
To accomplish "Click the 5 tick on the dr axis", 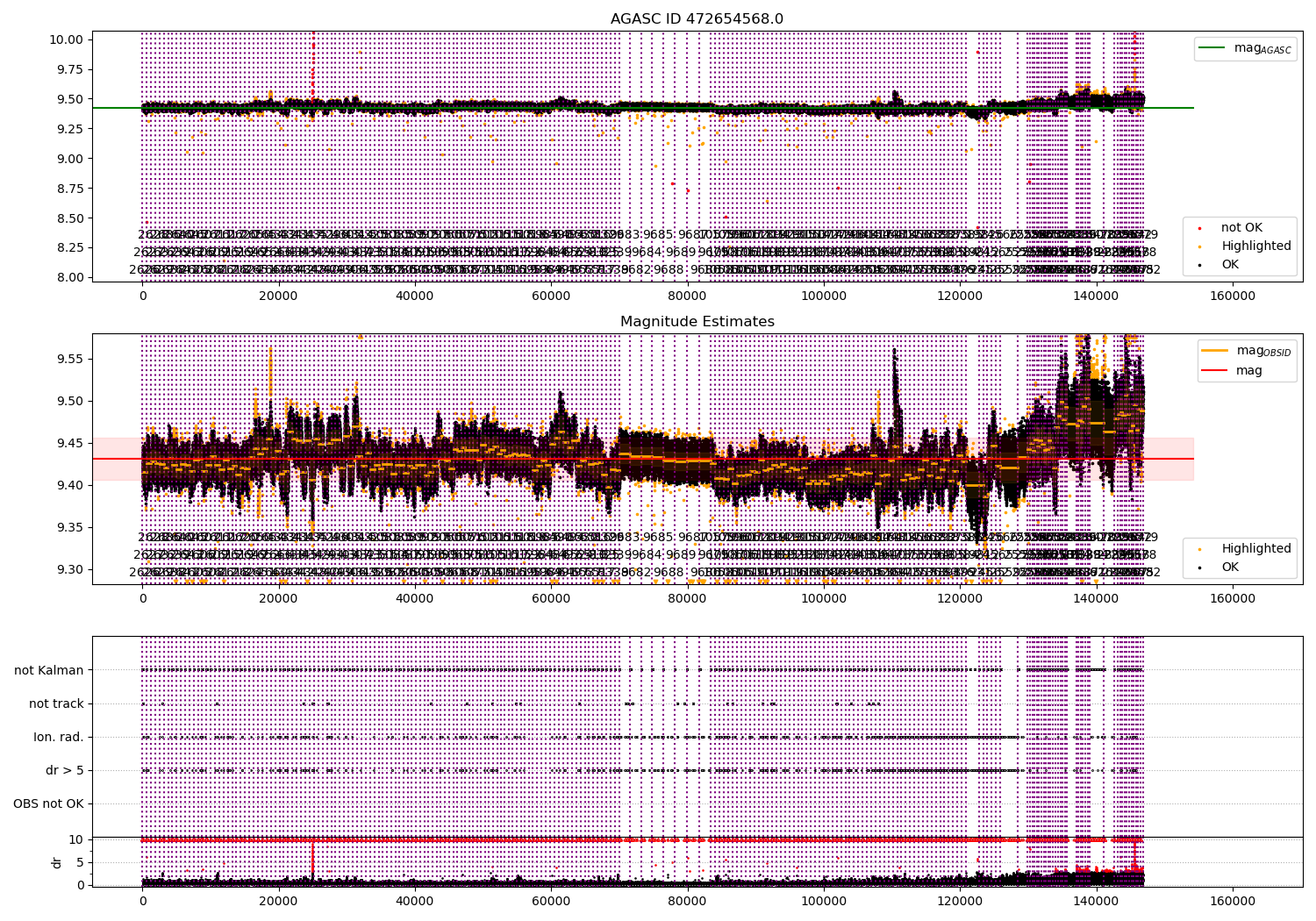I will tap(80, 862).
